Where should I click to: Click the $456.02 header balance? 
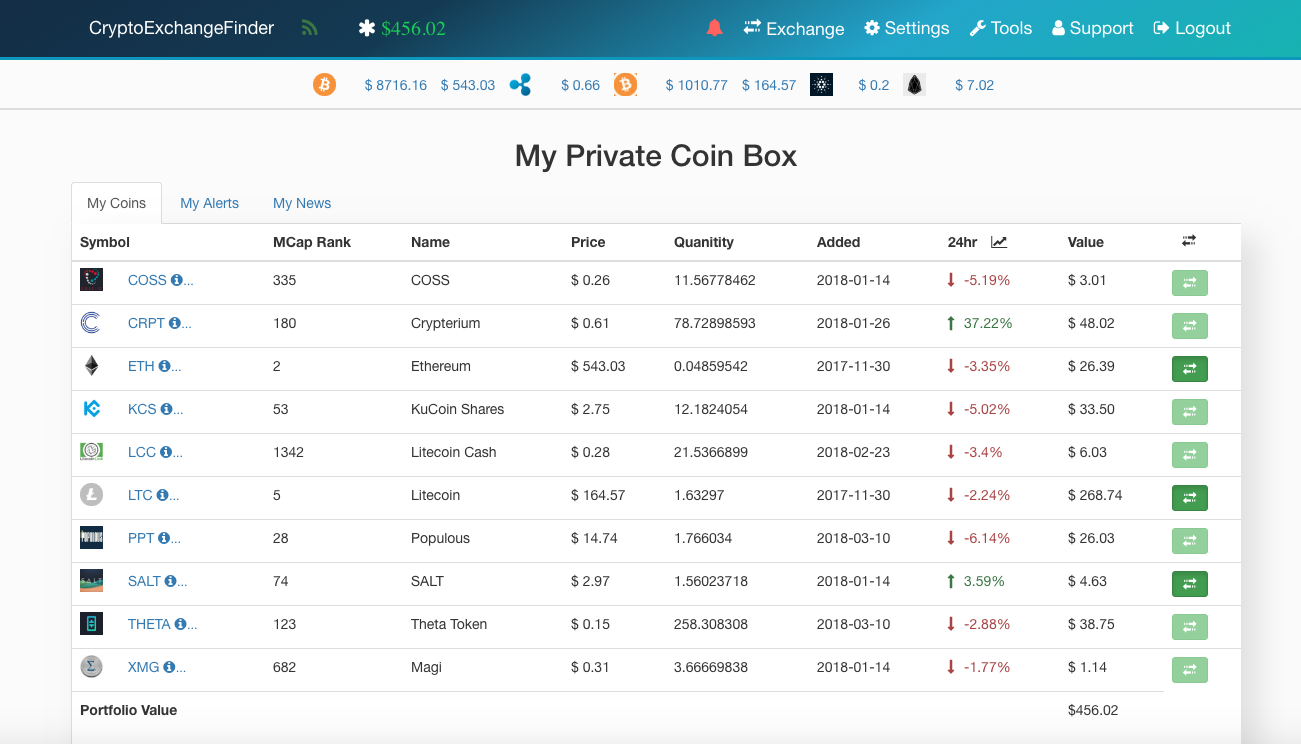tap(414, 28)
